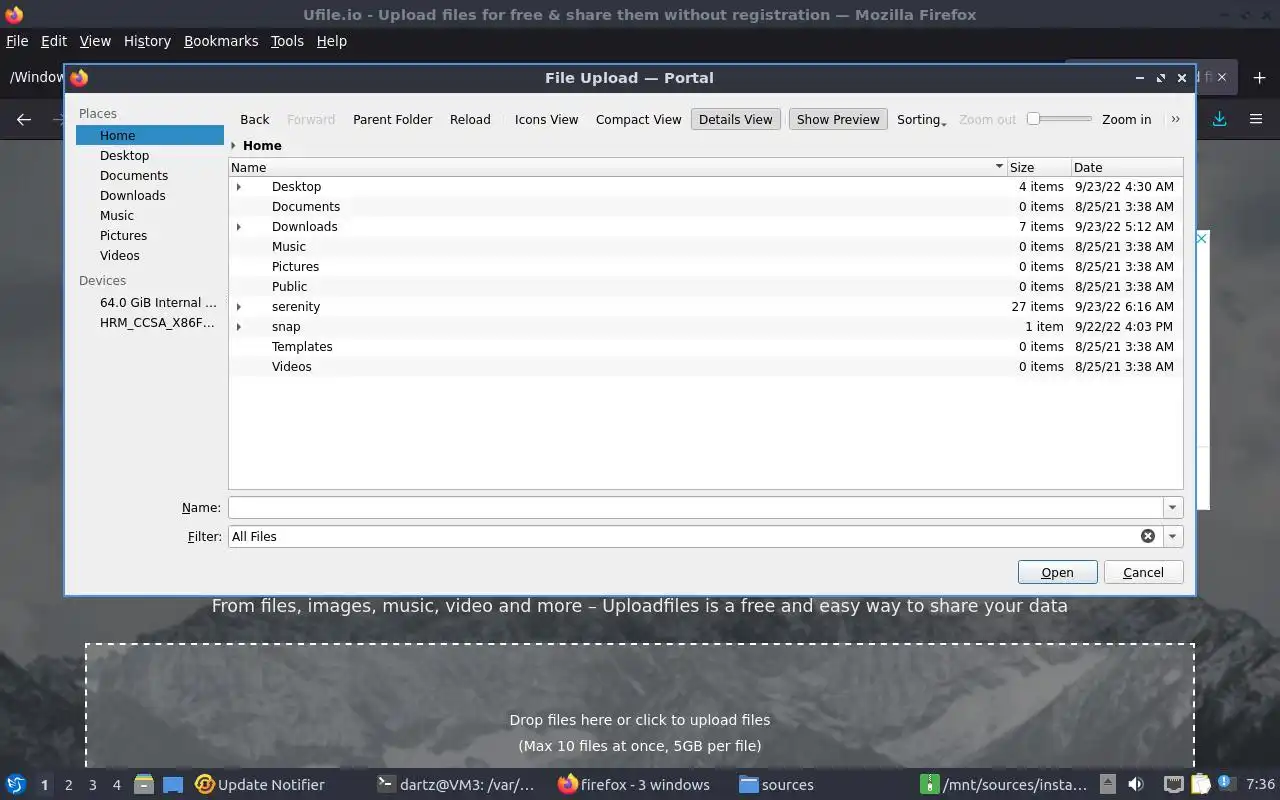
Task: Click inside the Name input field
Action: 696,508
